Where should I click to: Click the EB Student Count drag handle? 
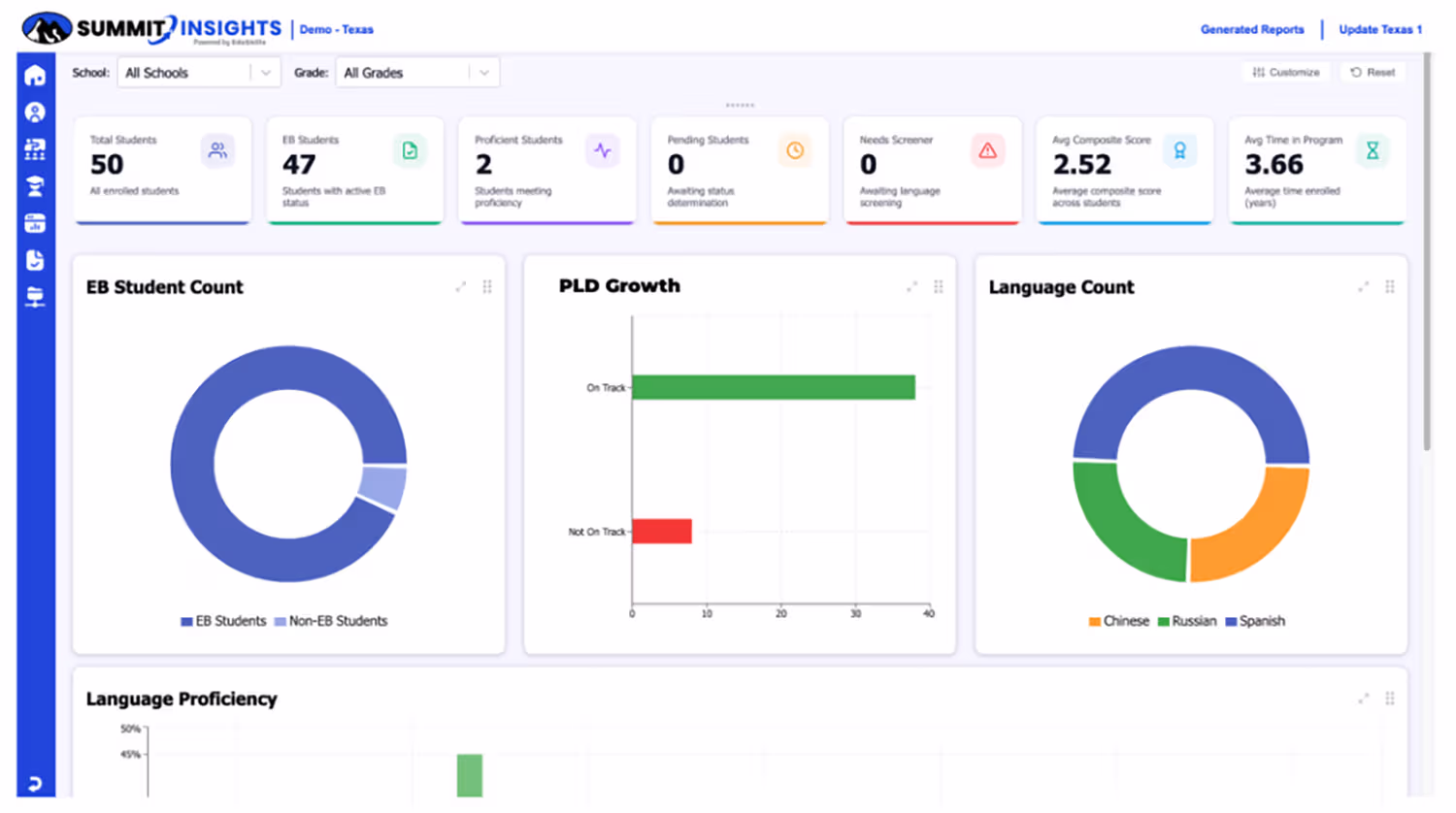tap(487, 286)
